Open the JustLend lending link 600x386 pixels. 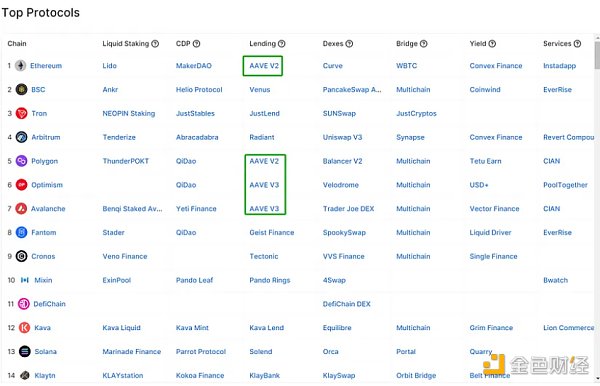click(x=264, y=113)
